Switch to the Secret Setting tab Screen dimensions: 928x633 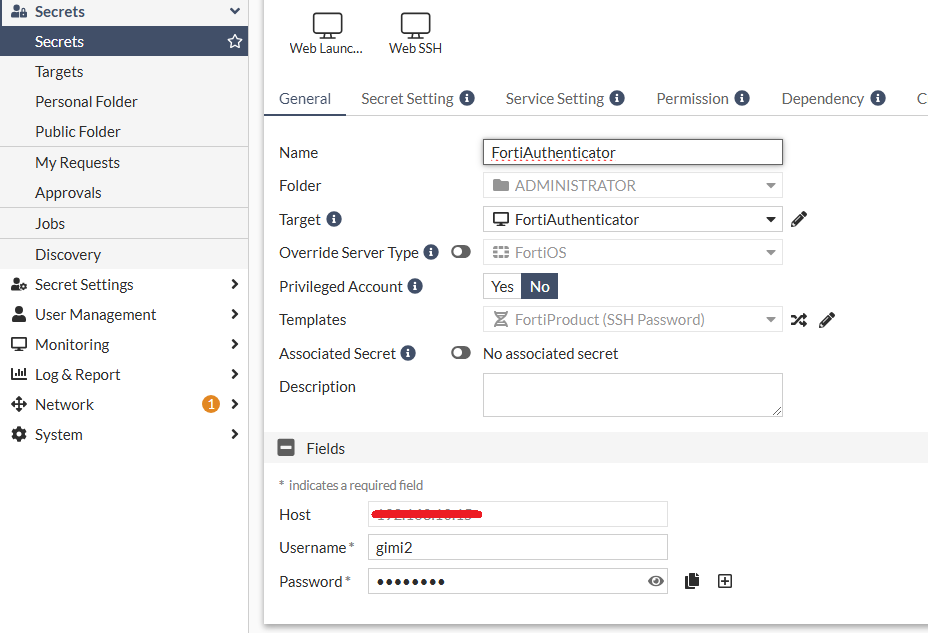[417, 98]
